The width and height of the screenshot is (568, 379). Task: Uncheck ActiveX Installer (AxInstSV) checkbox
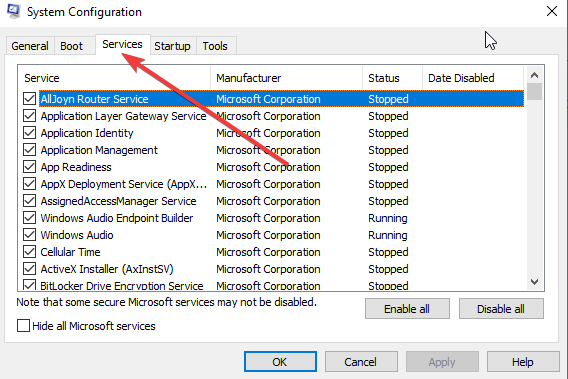click(x=29, y=269)
